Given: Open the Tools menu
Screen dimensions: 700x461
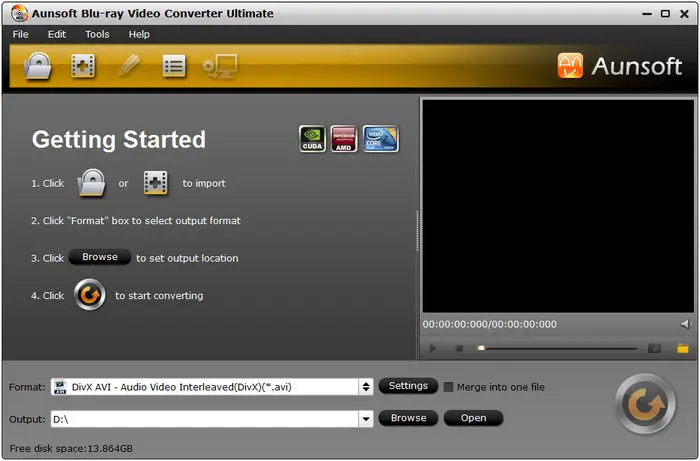Looking at the screenshot, I should 97,34.
